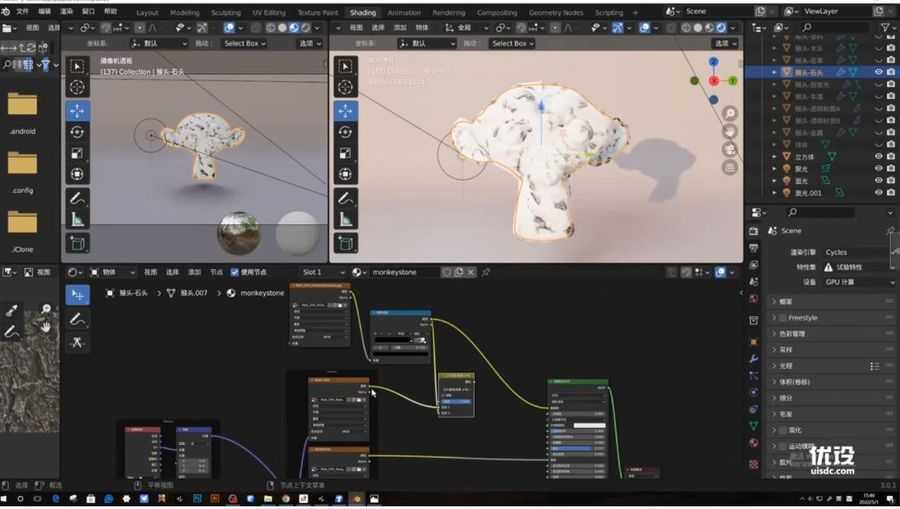
Task: Switch to the Animation workspace tab
Action: pos(404,12)
